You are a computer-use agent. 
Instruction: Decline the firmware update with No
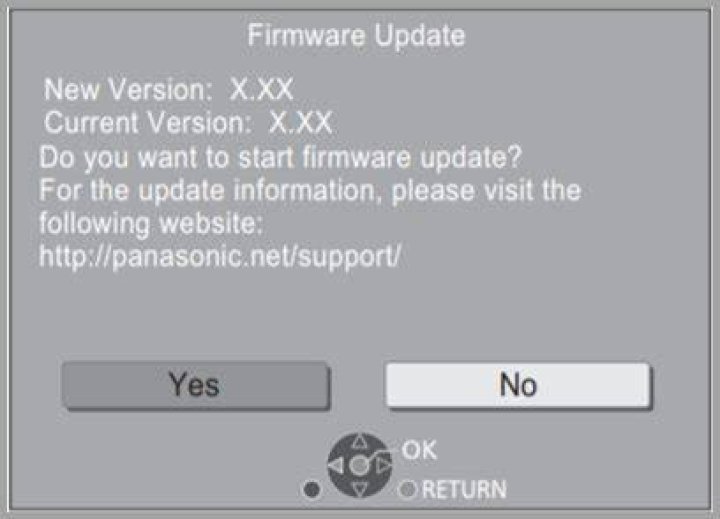tap(518, 384)
